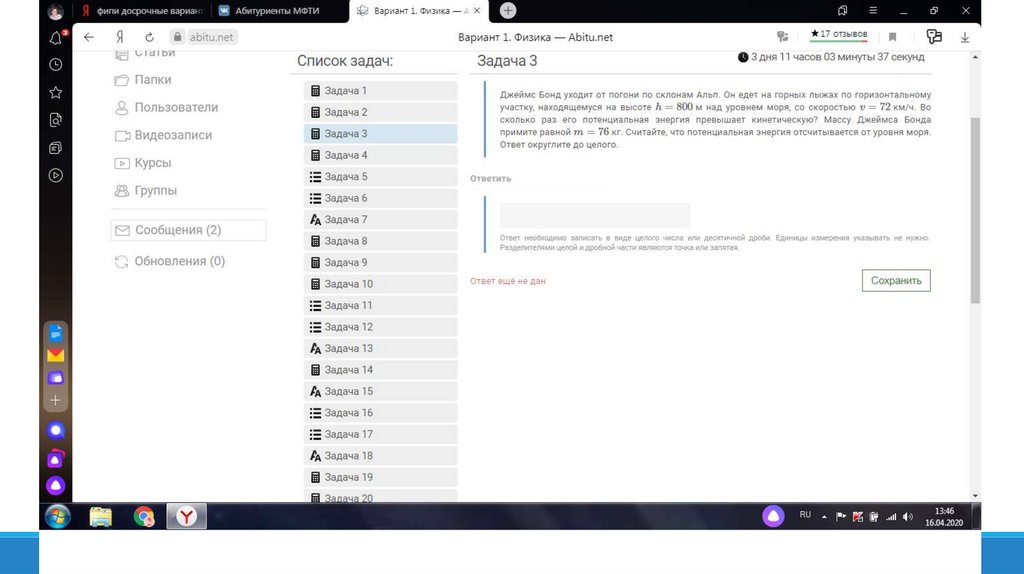The image size is (1024, 574).
Task: Select Задача 12 in list
Action: pyautogui.click(x=380, y=327)
